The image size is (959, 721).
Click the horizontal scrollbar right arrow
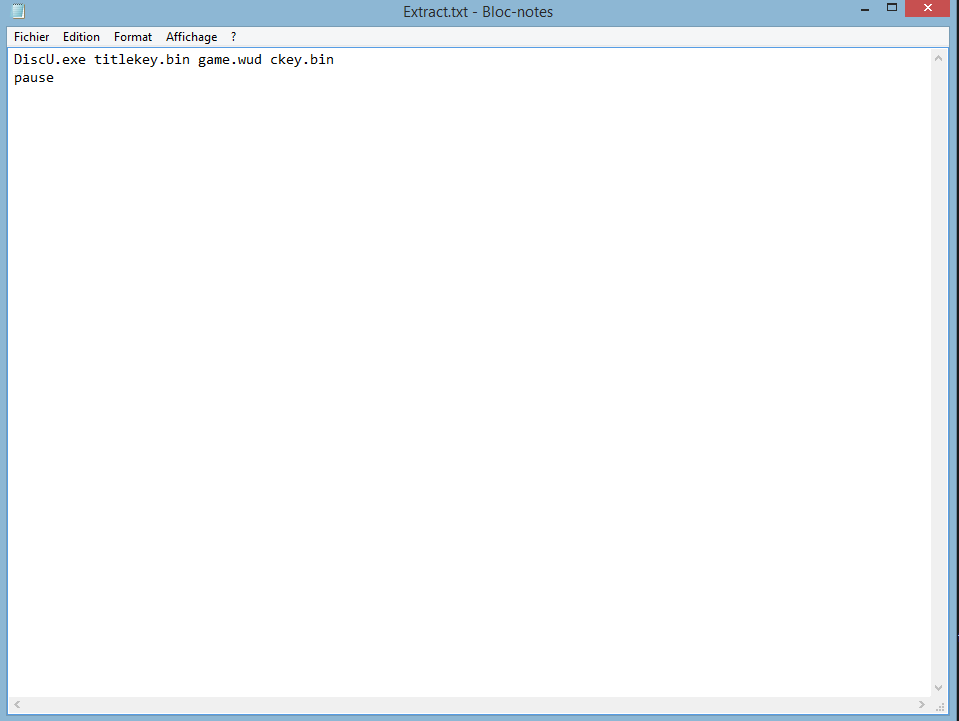click(922, 704)
